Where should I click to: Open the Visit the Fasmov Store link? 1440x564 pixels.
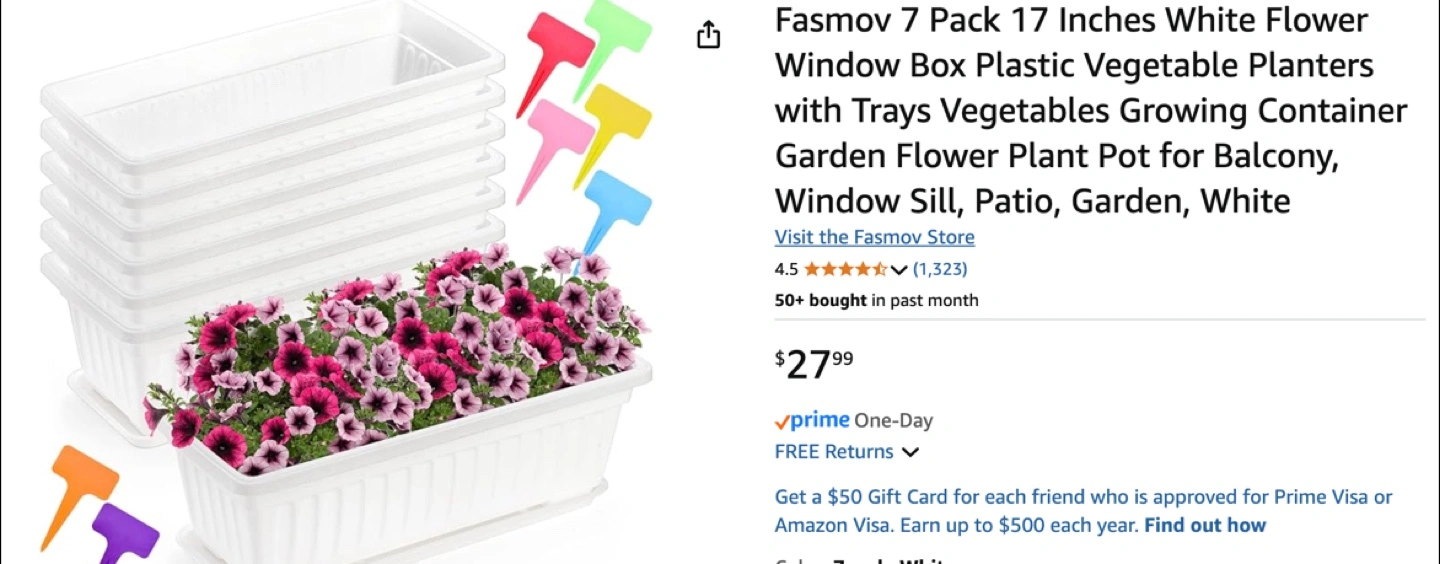pyautogui.click(x=874, y=237)
